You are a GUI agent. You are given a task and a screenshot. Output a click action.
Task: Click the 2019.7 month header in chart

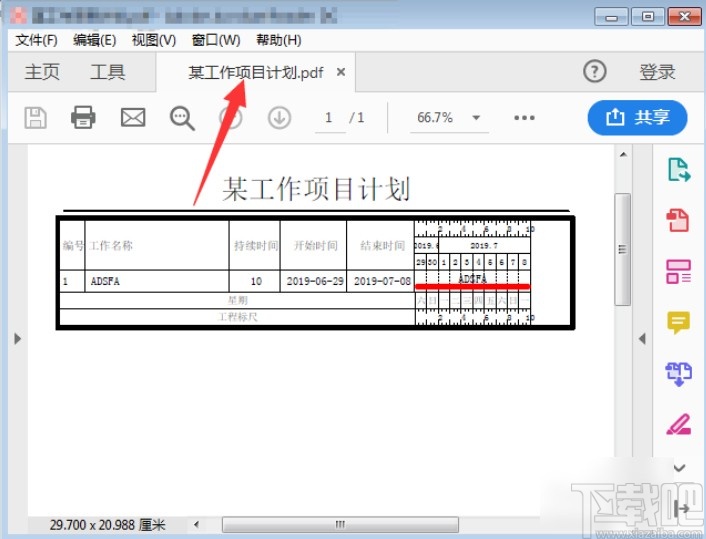(484, 245)
